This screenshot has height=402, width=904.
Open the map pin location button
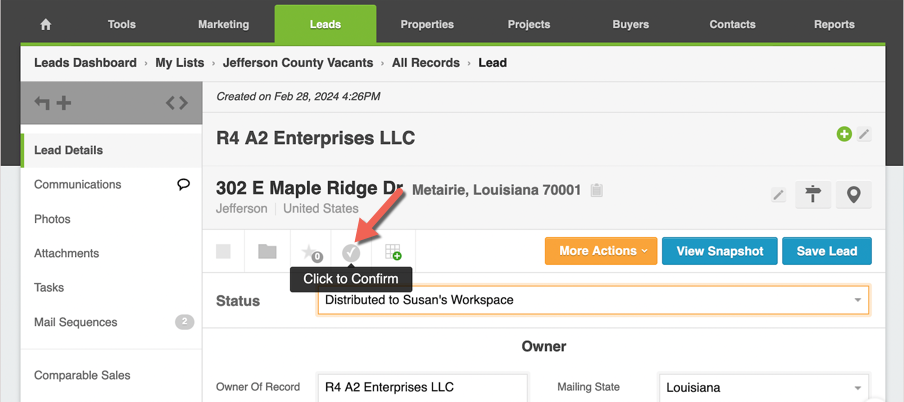coord(853,195)
